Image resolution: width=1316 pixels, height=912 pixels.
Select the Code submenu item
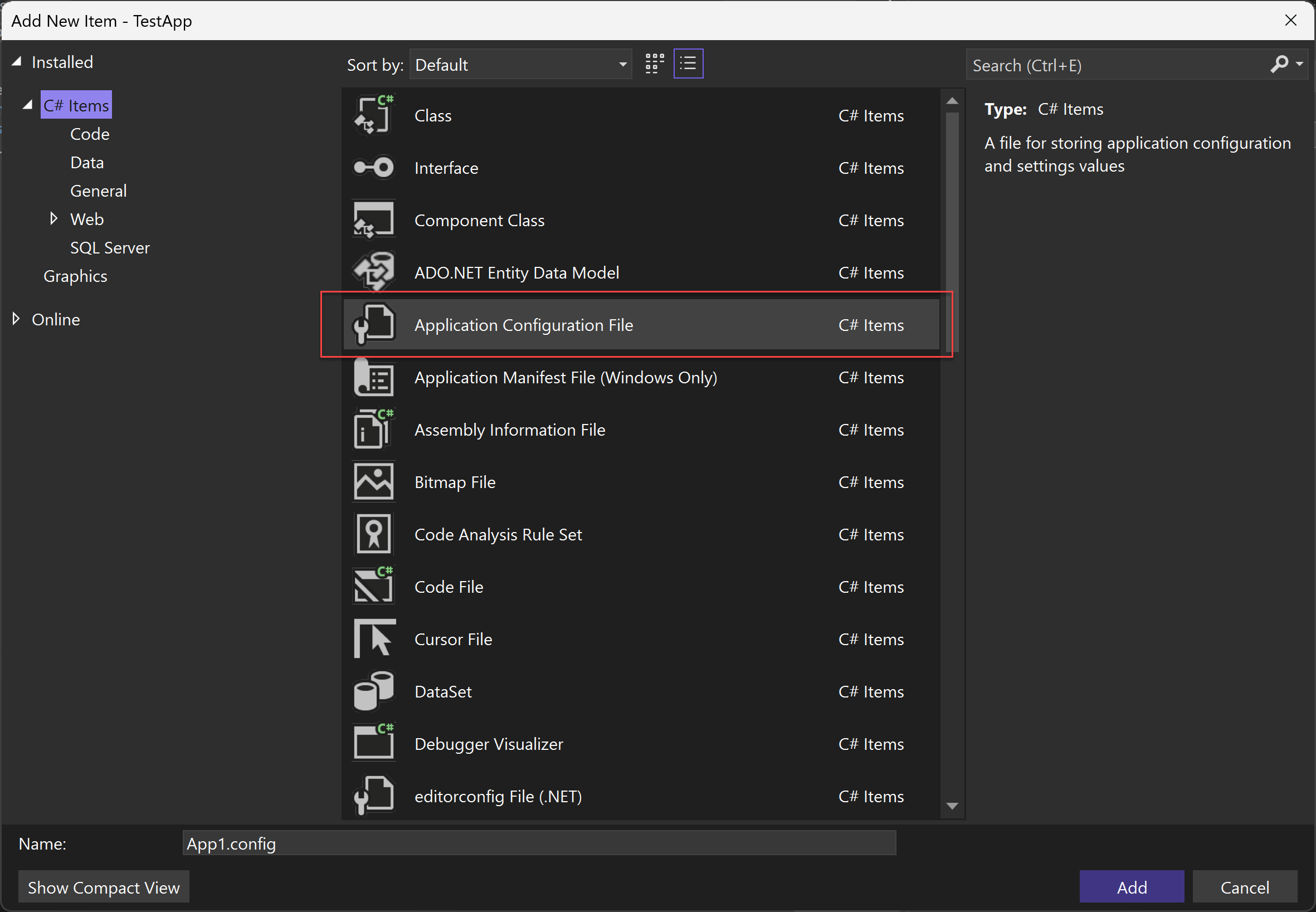pos(89,133)
